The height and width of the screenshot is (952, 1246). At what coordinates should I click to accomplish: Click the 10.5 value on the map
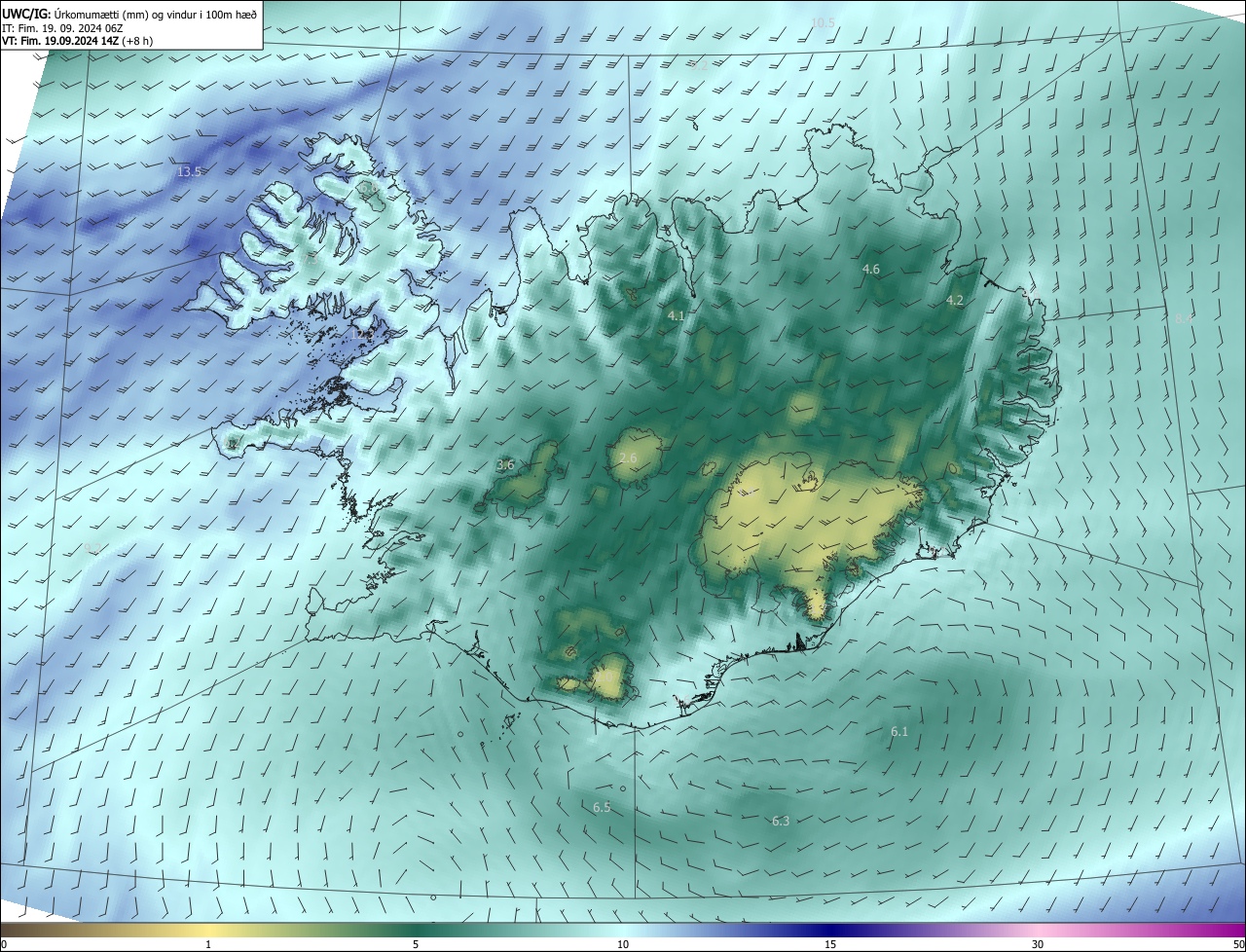click(x=823, y=21)
